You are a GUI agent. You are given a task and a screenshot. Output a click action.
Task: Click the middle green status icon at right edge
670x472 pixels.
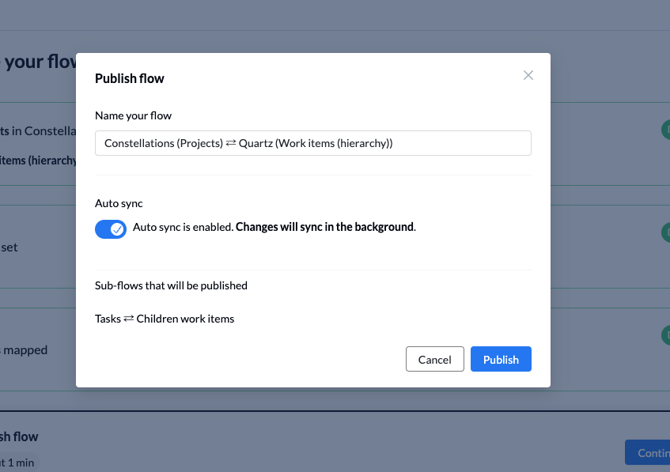click(666, 232)
